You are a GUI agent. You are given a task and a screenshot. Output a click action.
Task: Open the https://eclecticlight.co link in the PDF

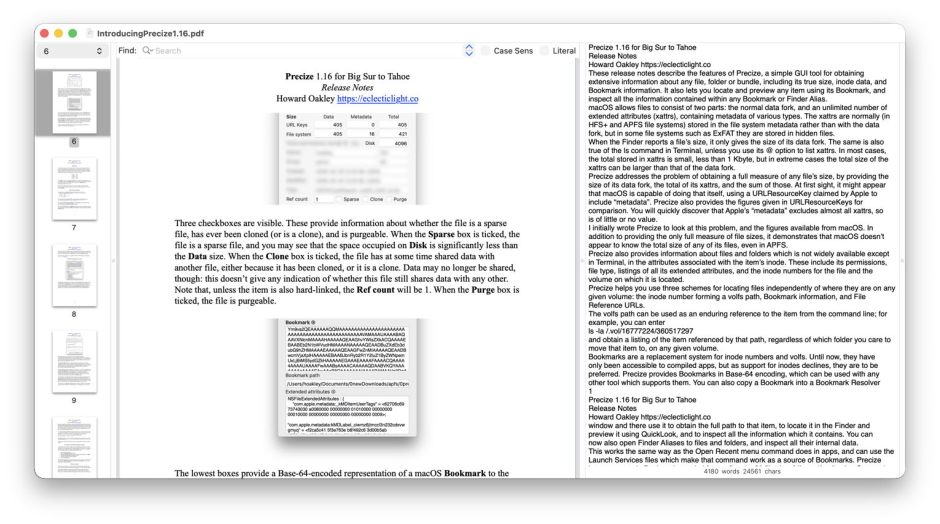[378, 98]
